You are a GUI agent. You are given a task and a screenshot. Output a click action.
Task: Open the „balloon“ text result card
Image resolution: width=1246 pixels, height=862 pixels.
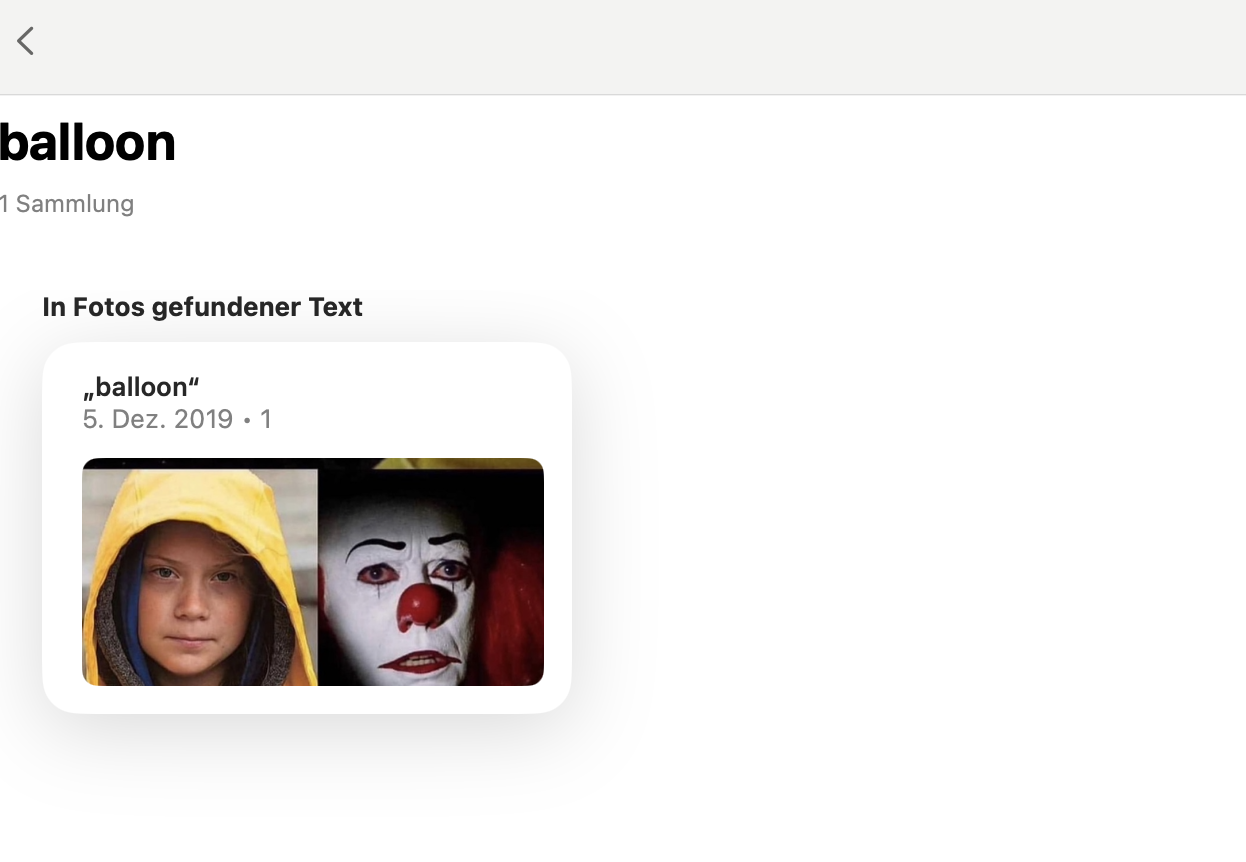coord(307,527)
